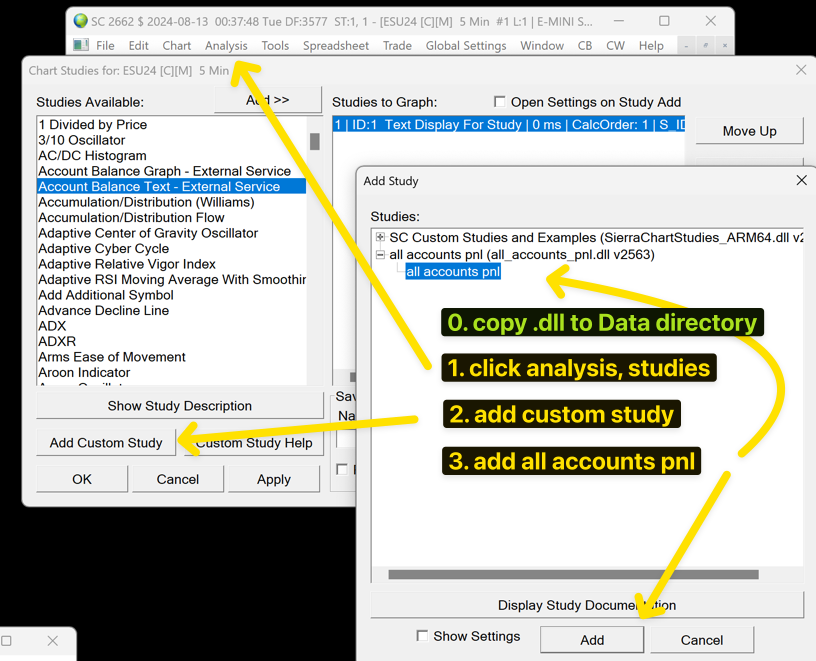816x661 pixels.
Task: Open the CB menu
Action: [585, 46]
